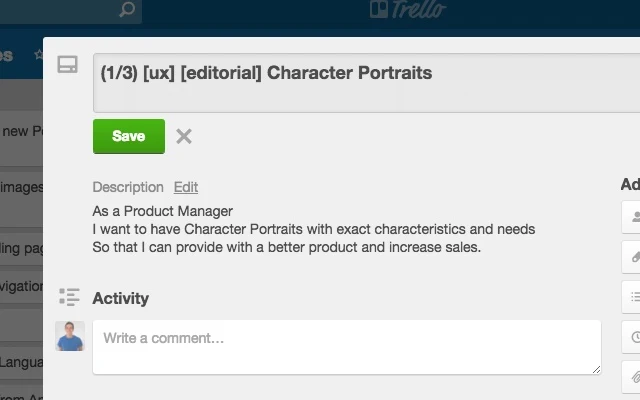Click the card description text
Viewport: 640px width, 400px height.
coord(314,229)
